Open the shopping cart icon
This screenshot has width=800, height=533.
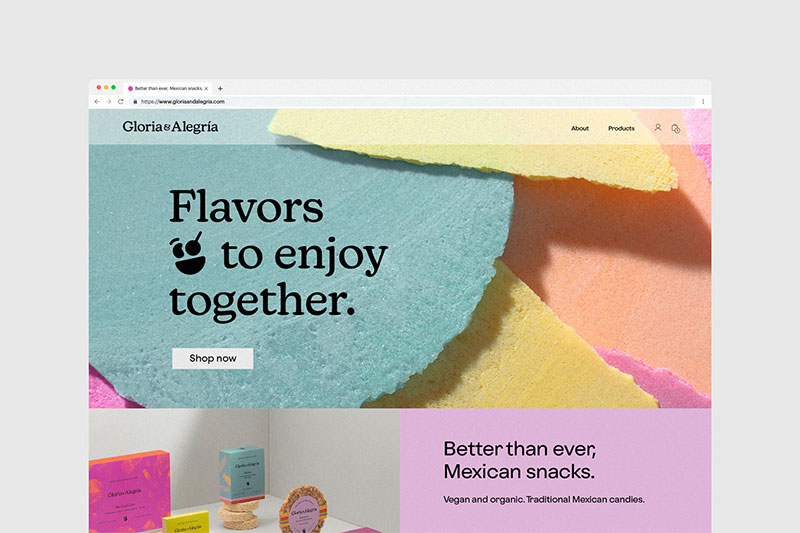(676, 129)
